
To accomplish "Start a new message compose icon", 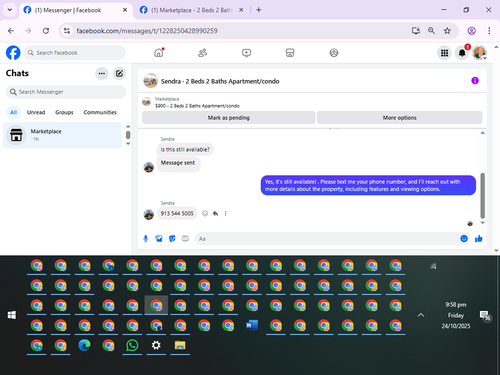I will point(119,73).
